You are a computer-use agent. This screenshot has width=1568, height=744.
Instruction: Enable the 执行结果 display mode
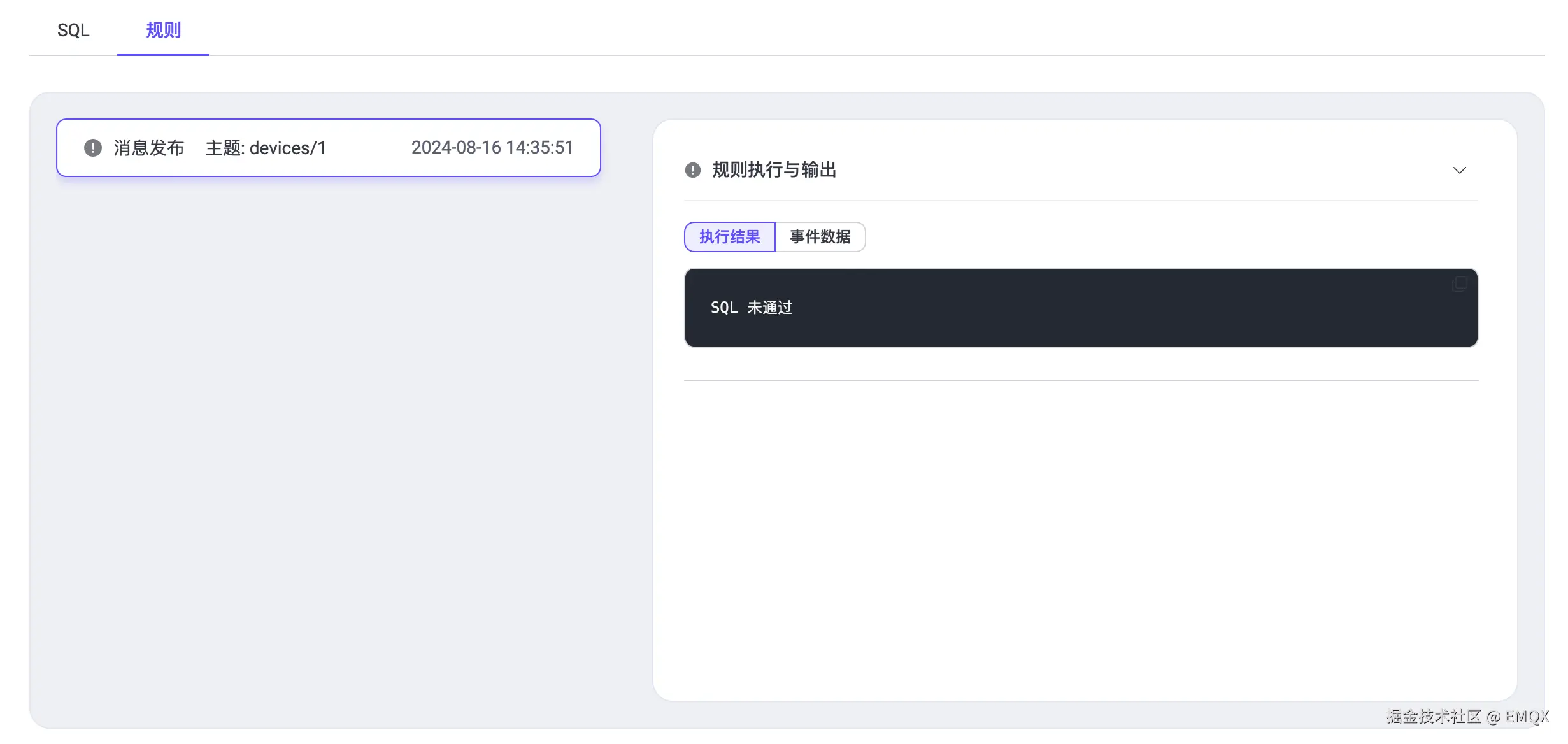point(729,237)
